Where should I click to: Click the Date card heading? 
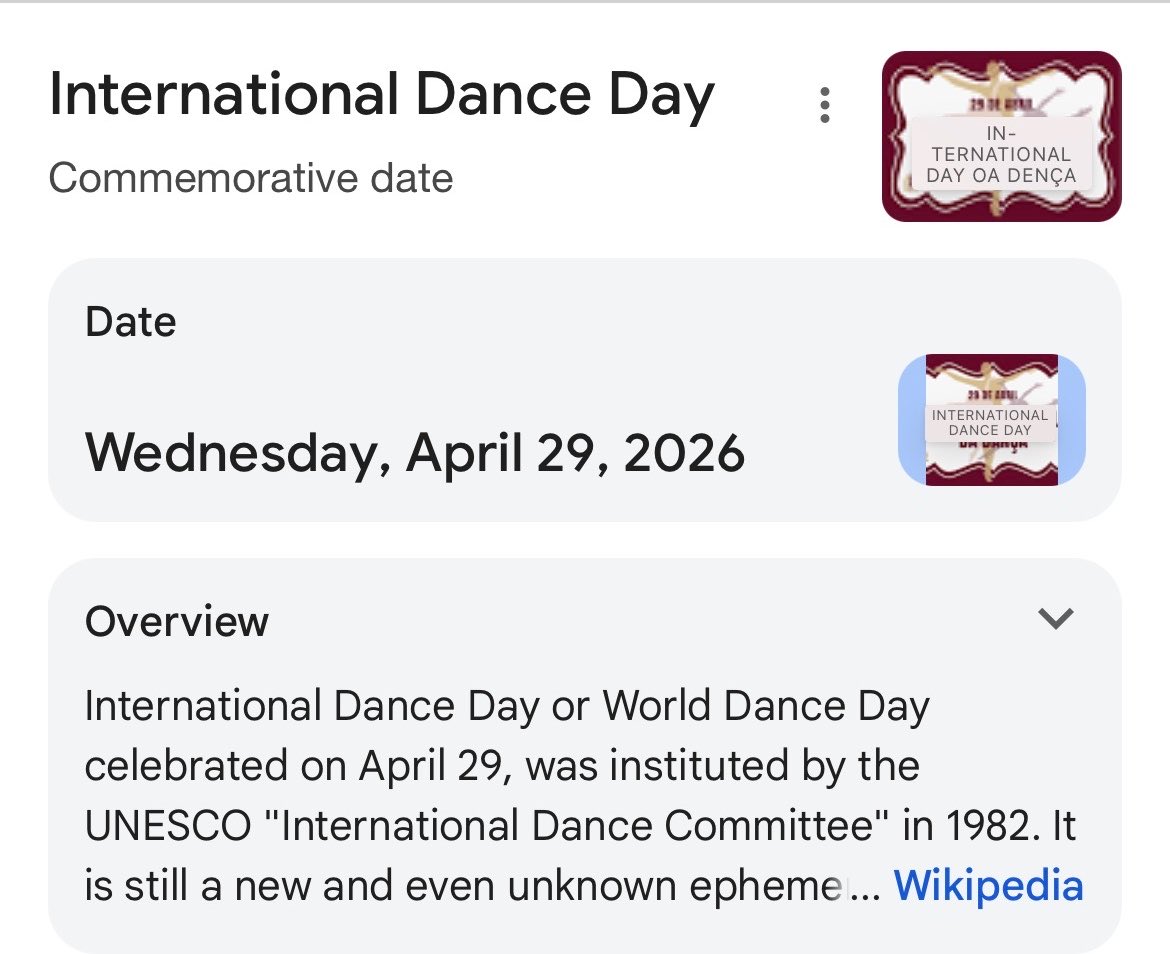tap(131, 322)
